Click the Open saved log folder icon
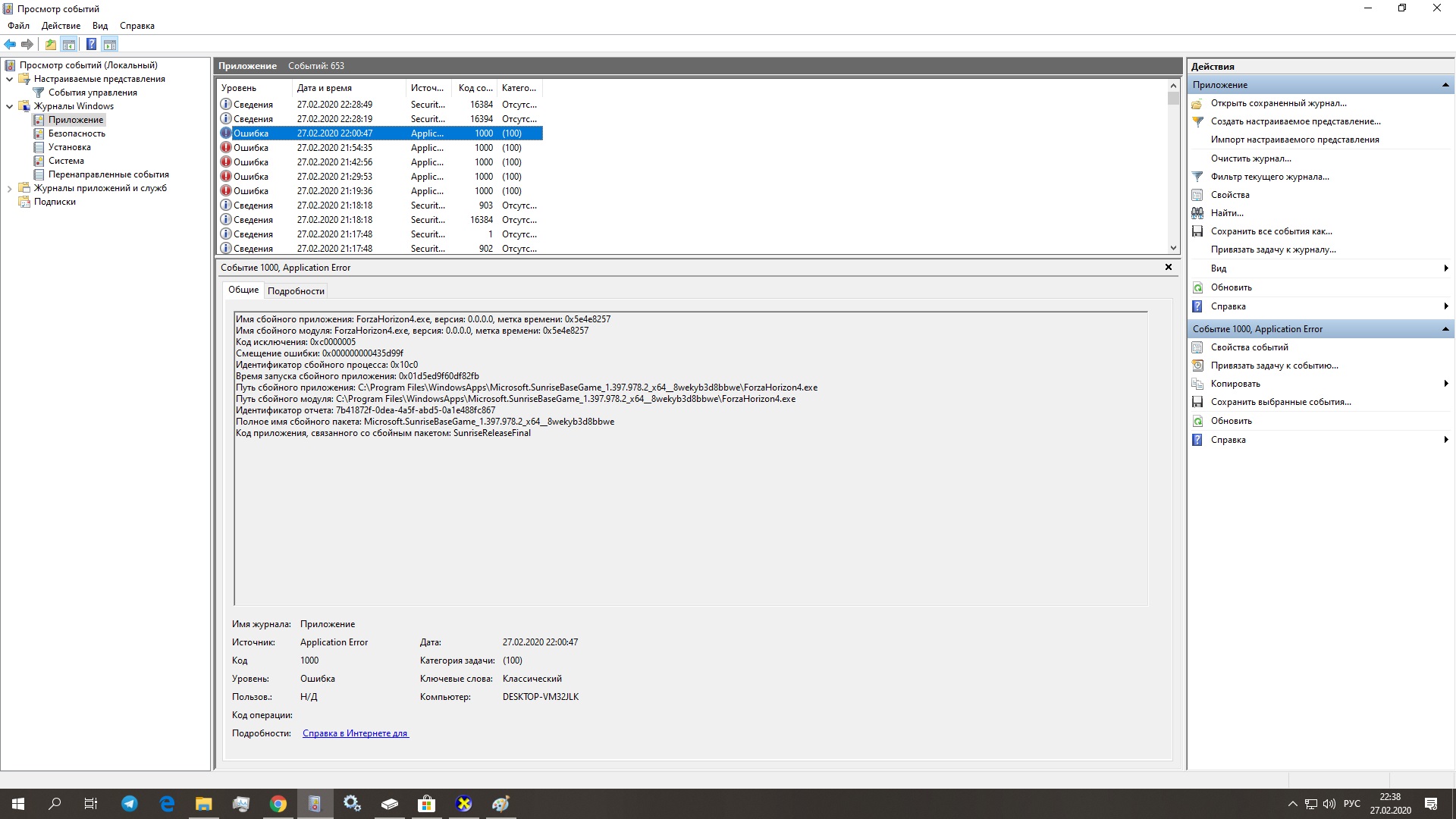Screen dimensions: 1456x819 tap(1197, 103)
